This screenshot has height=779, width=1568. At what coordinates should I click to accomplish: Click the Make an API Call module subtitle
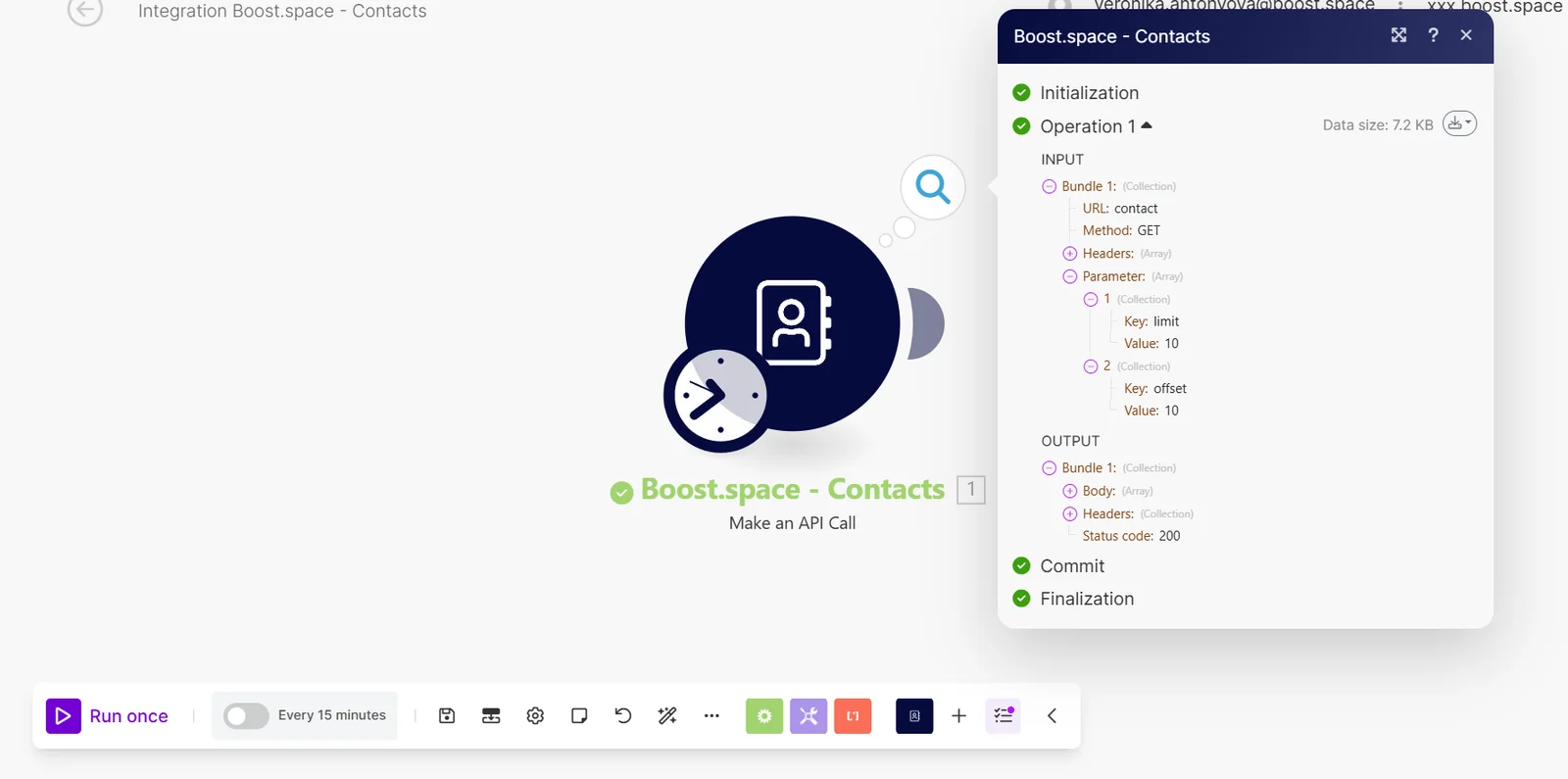(x=792, y=523)
